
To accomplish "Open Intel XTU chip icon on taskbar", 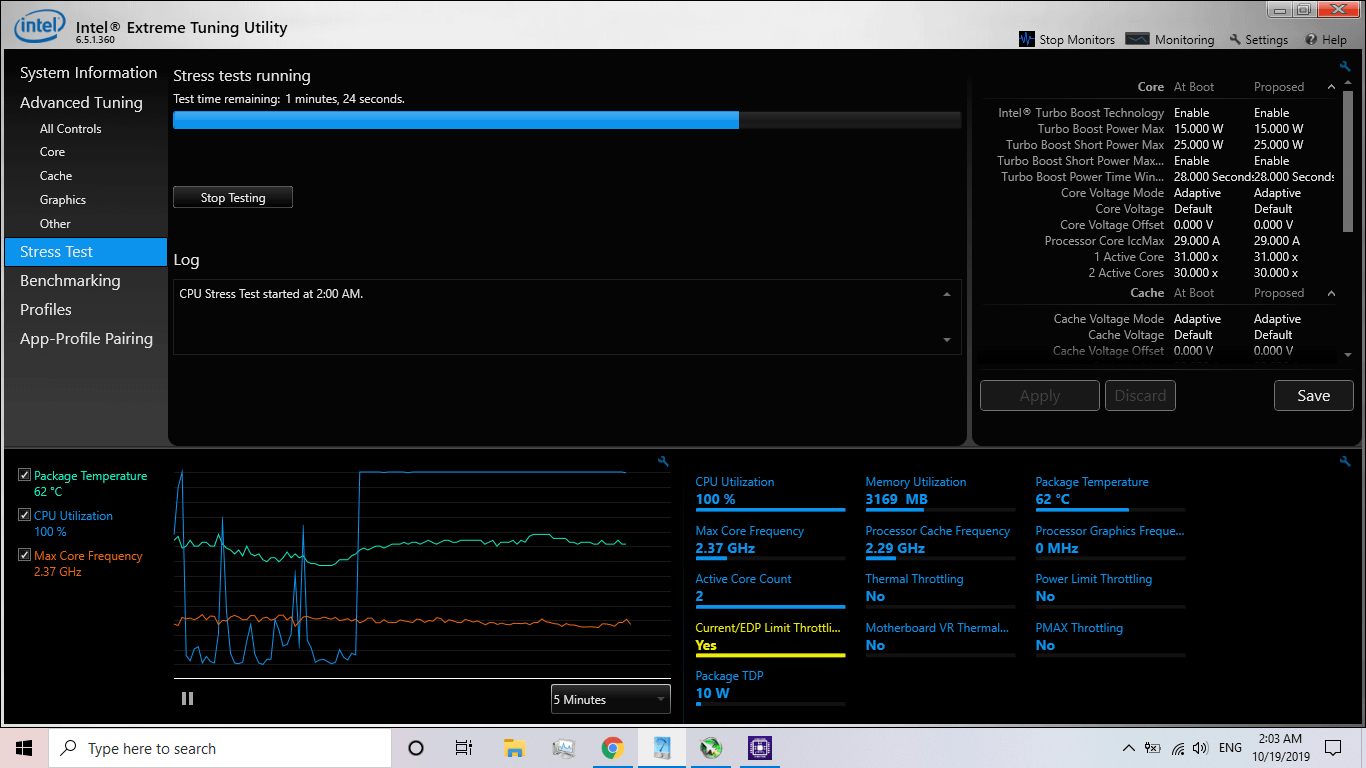I will coord(760,748).
